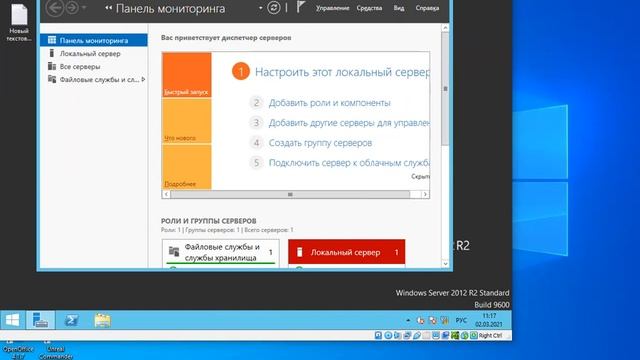Screen dimensions: 640x360
Task: Open the notifications flag in Server Manager
Action: [x=300, y=7]
